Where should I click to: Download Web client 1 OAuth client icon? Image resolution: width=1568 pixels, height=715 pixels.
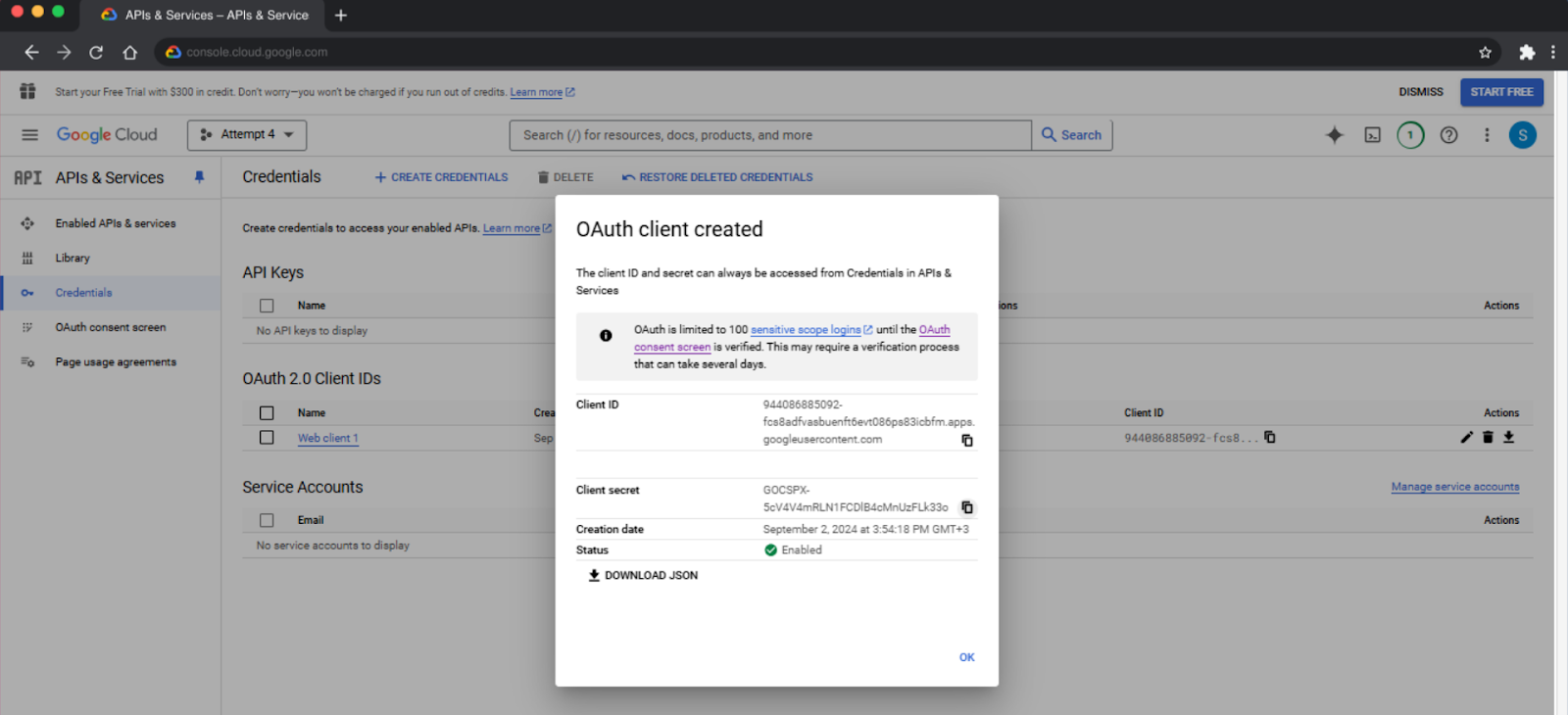(x=1509, y=438)
